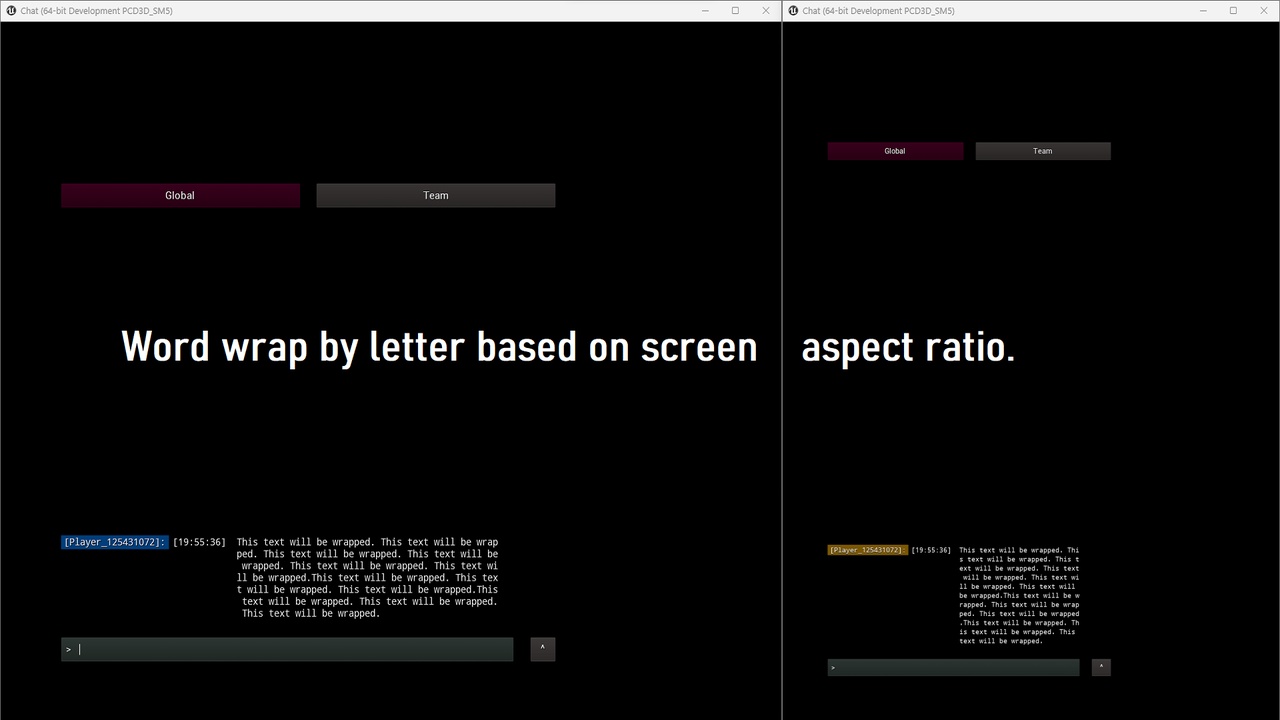Select Global channel in right chat window
Image resolution: width=1280 pixels, height=720 pixels.
pyautogui.click(x=895, y=151)
